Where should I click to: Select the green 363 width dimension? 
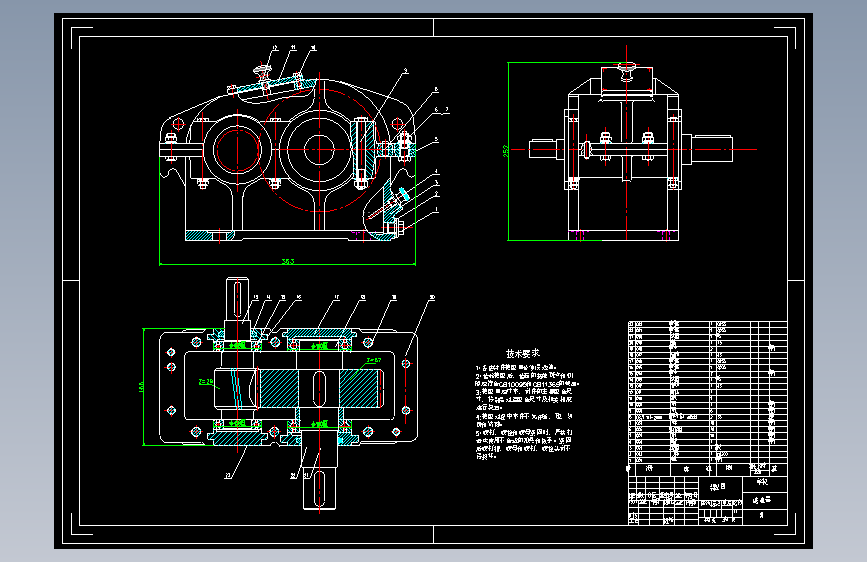click(288, 261)
